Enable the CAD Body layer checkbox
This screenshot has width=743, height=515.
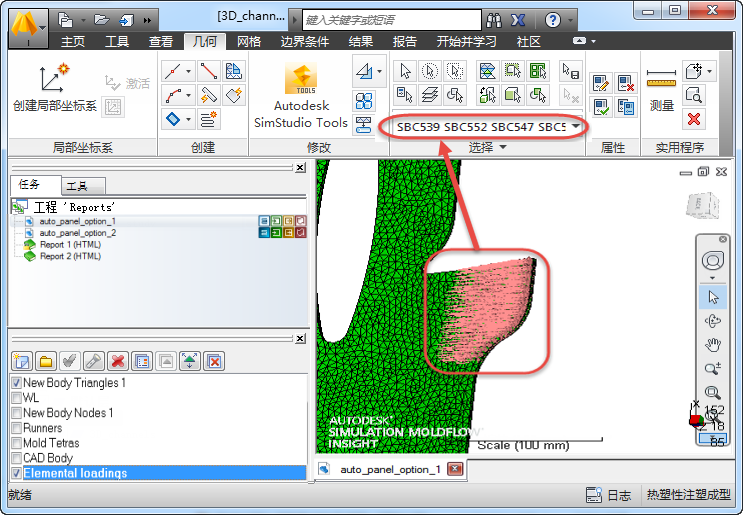(x=17, y=458)
